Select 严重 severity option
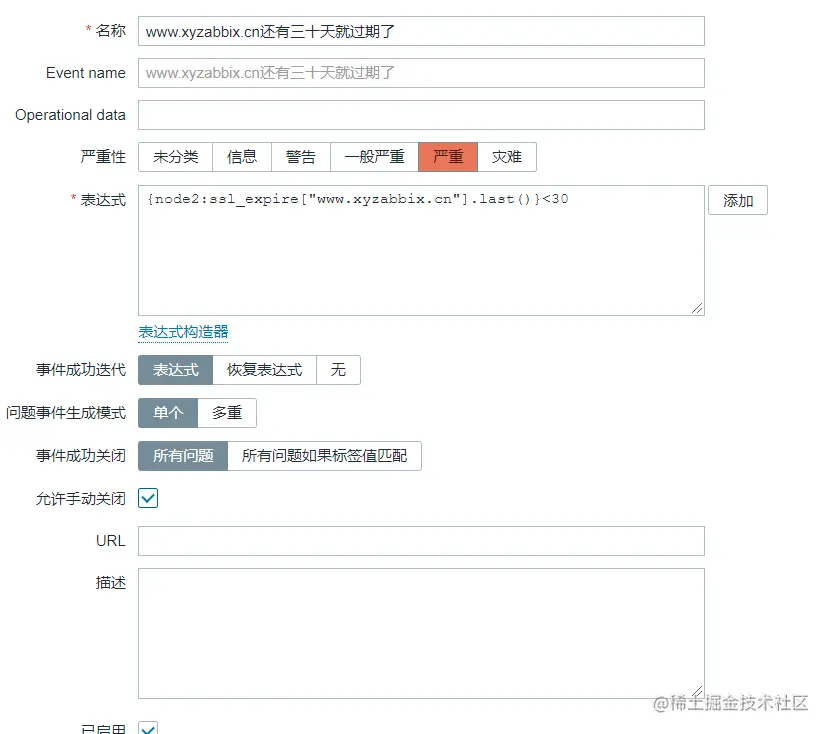 click(x=448, y=157)
